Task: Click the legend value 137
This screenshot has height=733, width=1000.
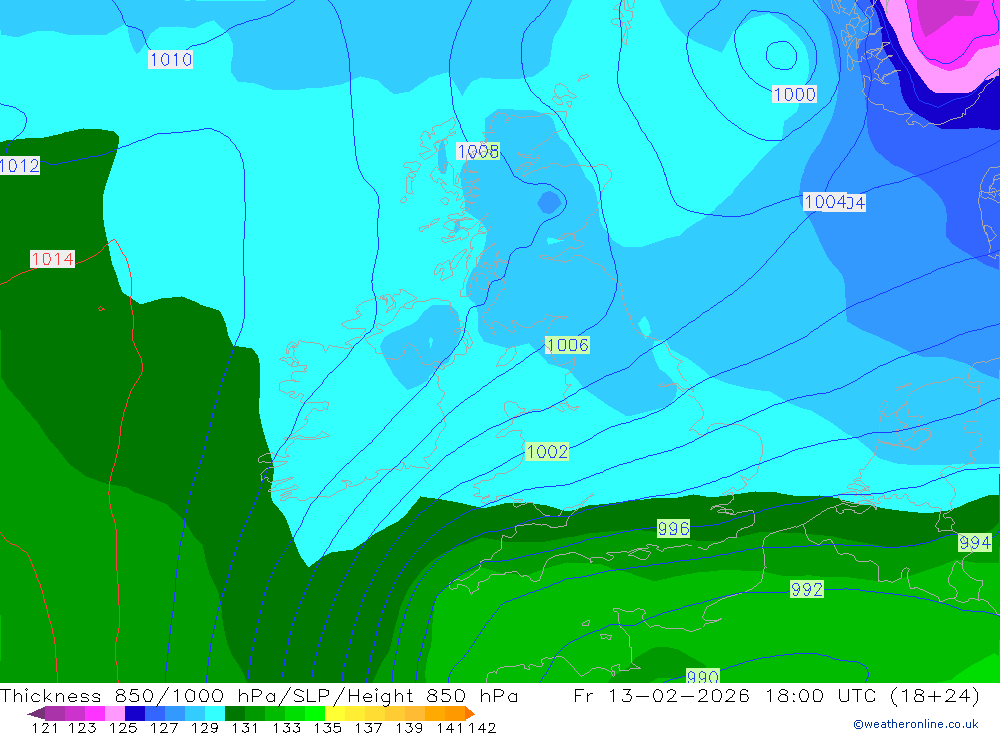Action: coord(369,728)
